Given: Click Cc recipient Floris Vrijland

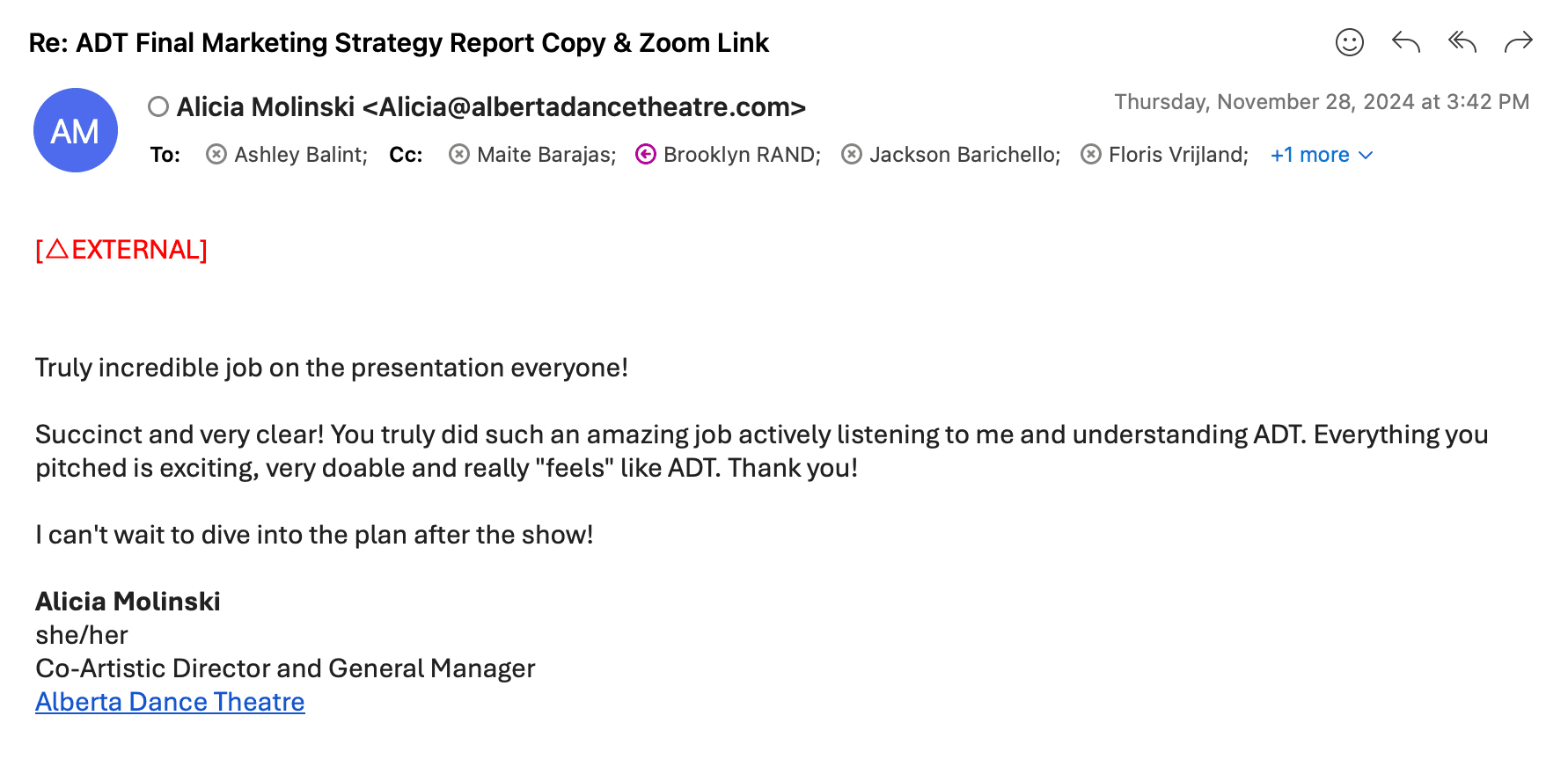Looking at the screenshot, I should (1177, 155).
